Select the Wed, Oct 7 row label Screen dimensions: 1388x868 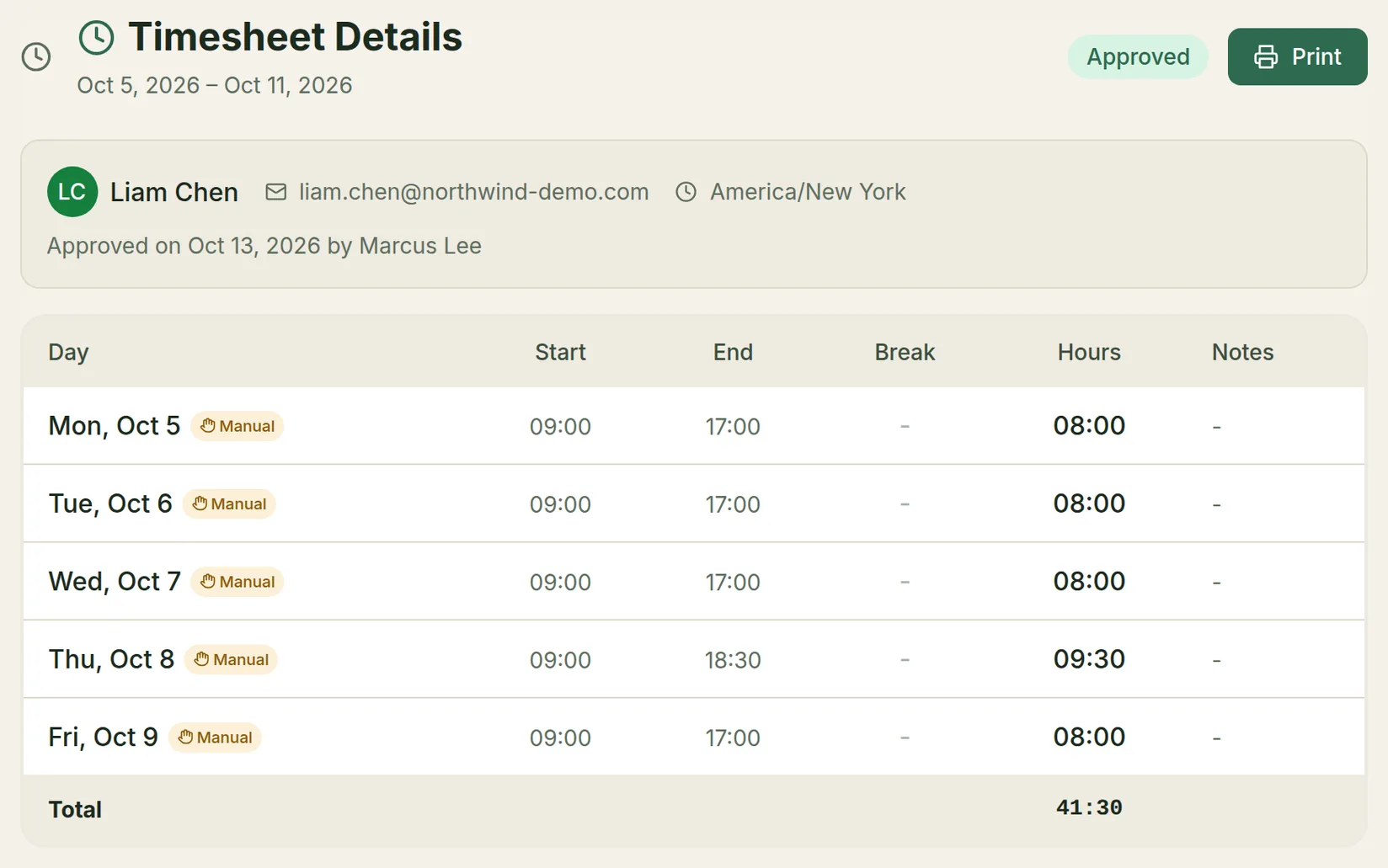(x=115, y=582)
